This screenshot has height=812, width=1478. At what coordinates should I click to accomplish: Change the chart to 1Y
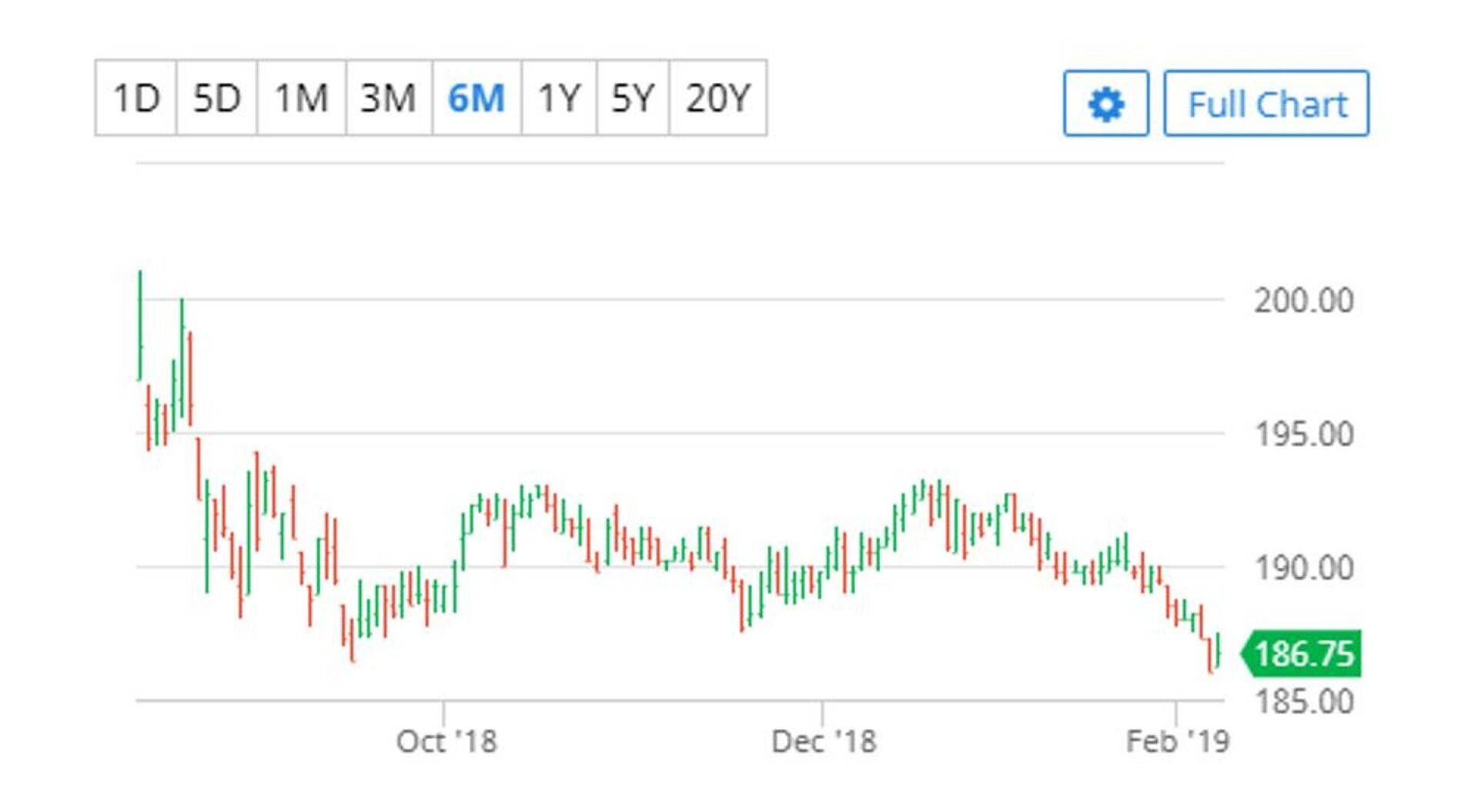pyautogui.click(x=559, y=99)
